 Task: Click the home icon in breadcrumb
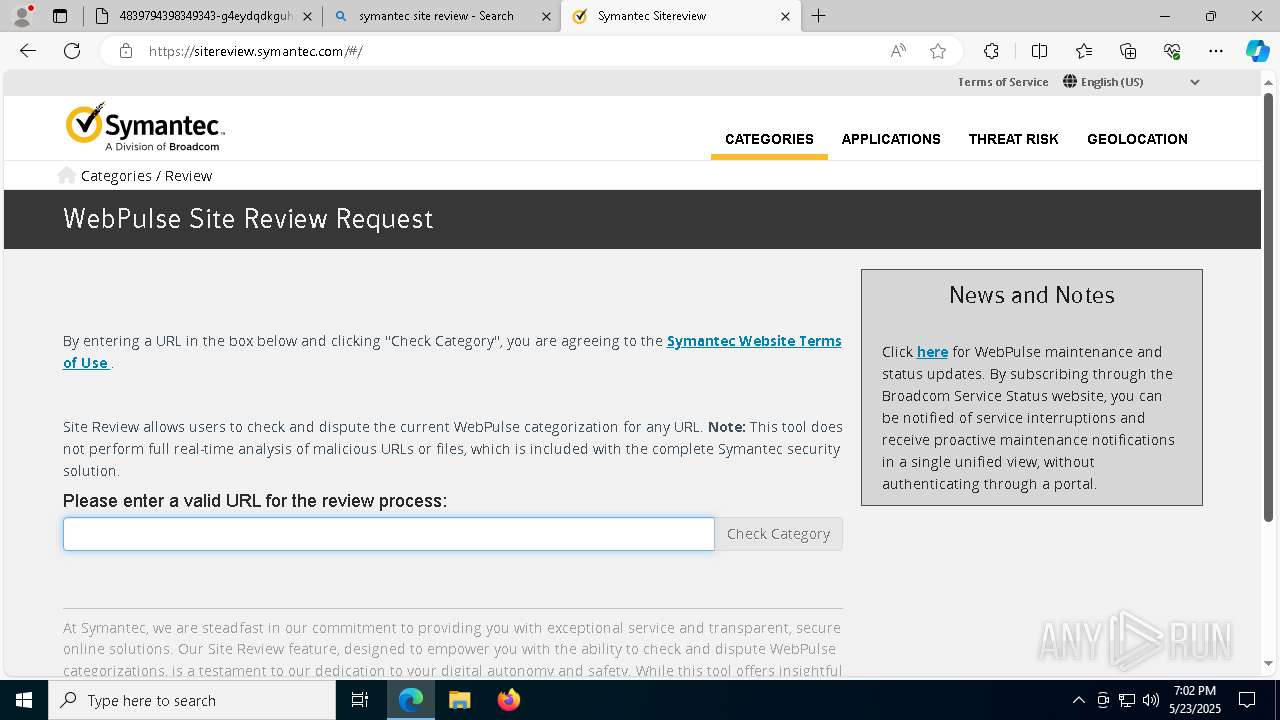coord(66,175)
